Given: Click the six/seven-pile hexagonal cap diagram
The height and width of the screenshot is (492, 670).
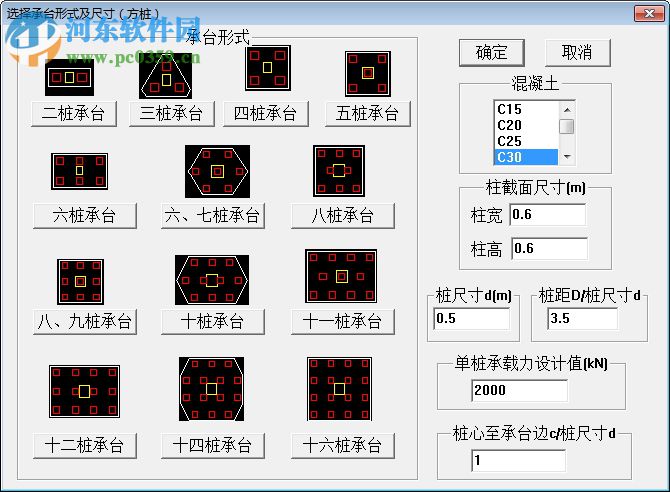Looking at the screenshot, I should pos(217,171).
